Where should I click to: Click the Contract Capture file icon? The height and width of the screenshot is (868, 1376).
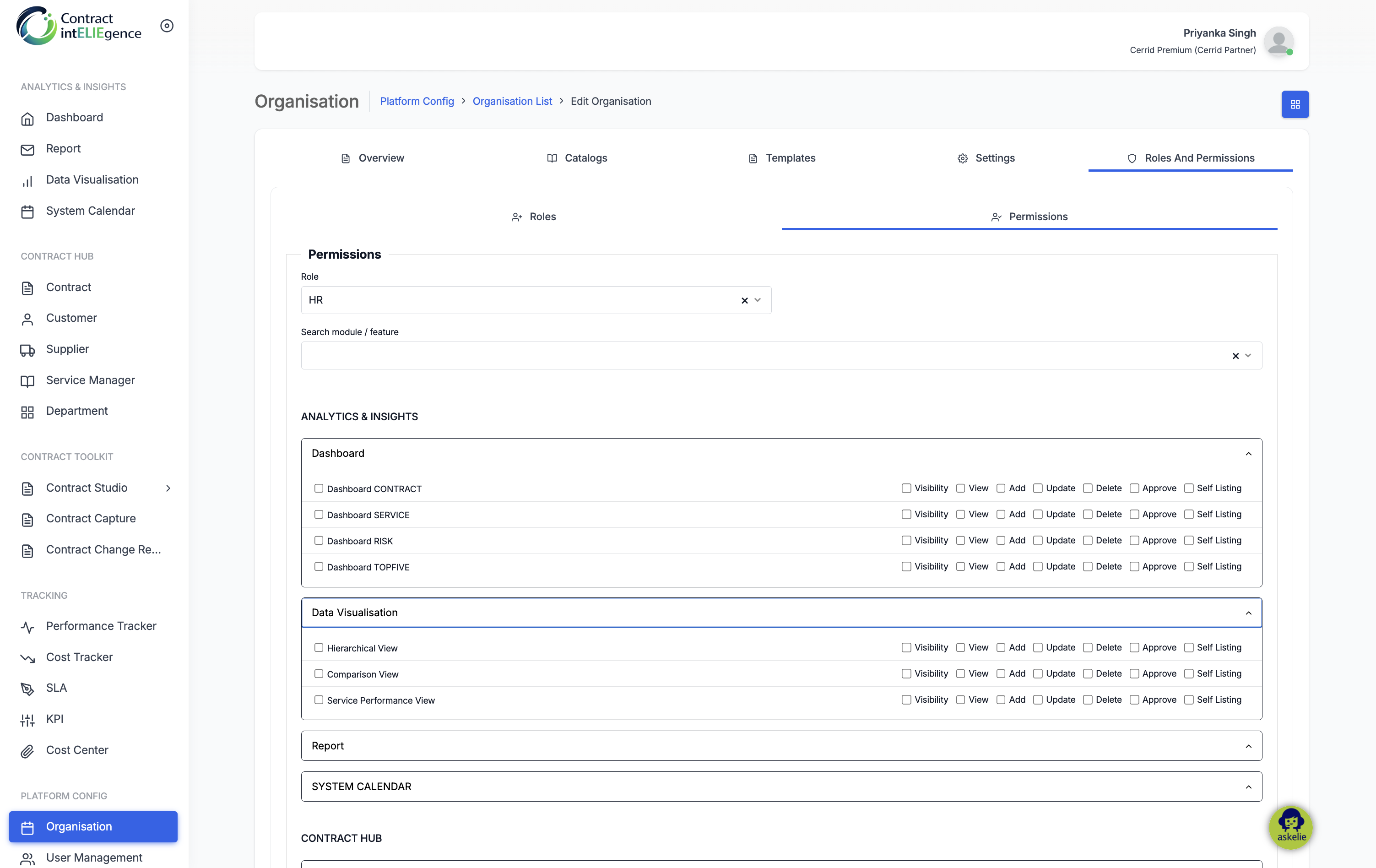click(27, 520)
